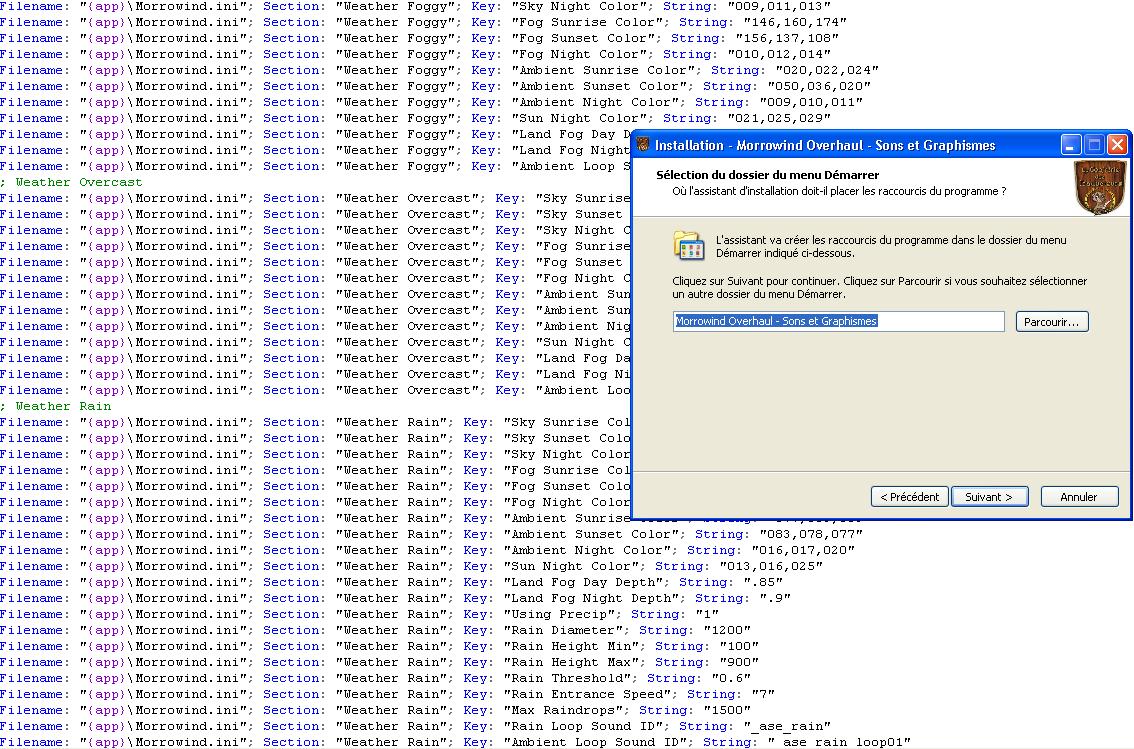Click the string value "009,011,013"
The image size is (1134, 749).
[x=779, y=7]
